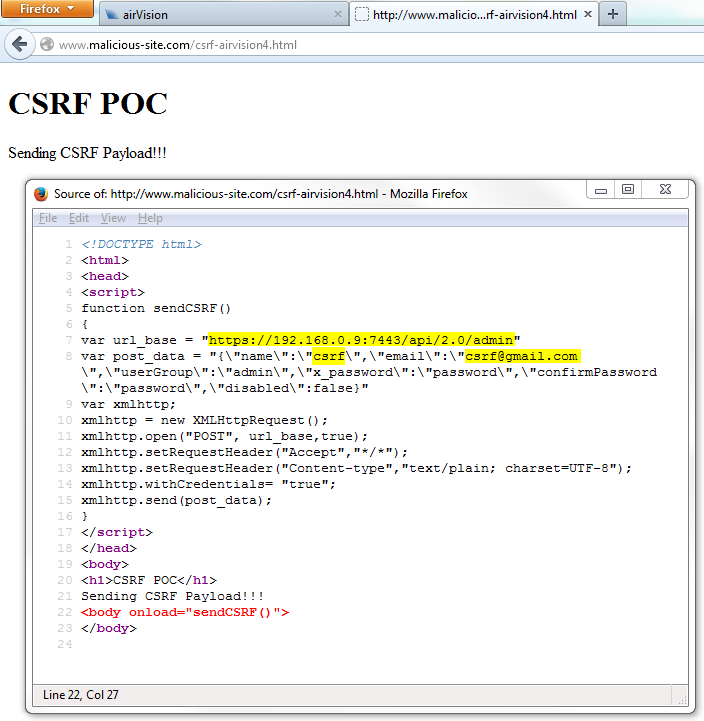Screen dimensions: 704x721
Task: Click the closing </script> tag line
Action: click(117, 532)
